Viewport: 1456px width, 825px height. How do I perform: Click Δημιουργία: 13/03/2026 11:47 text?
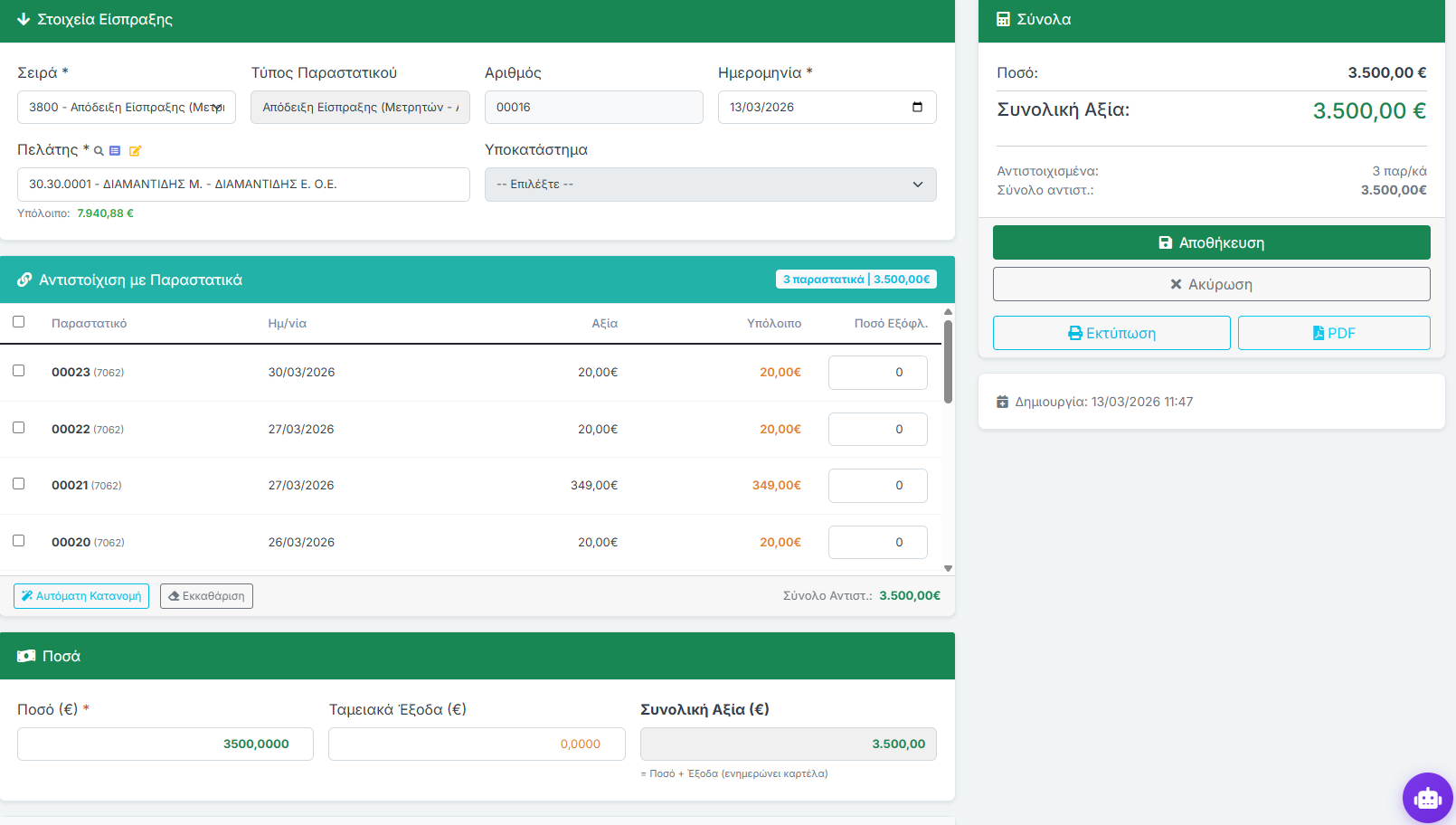click(1103, 402)
